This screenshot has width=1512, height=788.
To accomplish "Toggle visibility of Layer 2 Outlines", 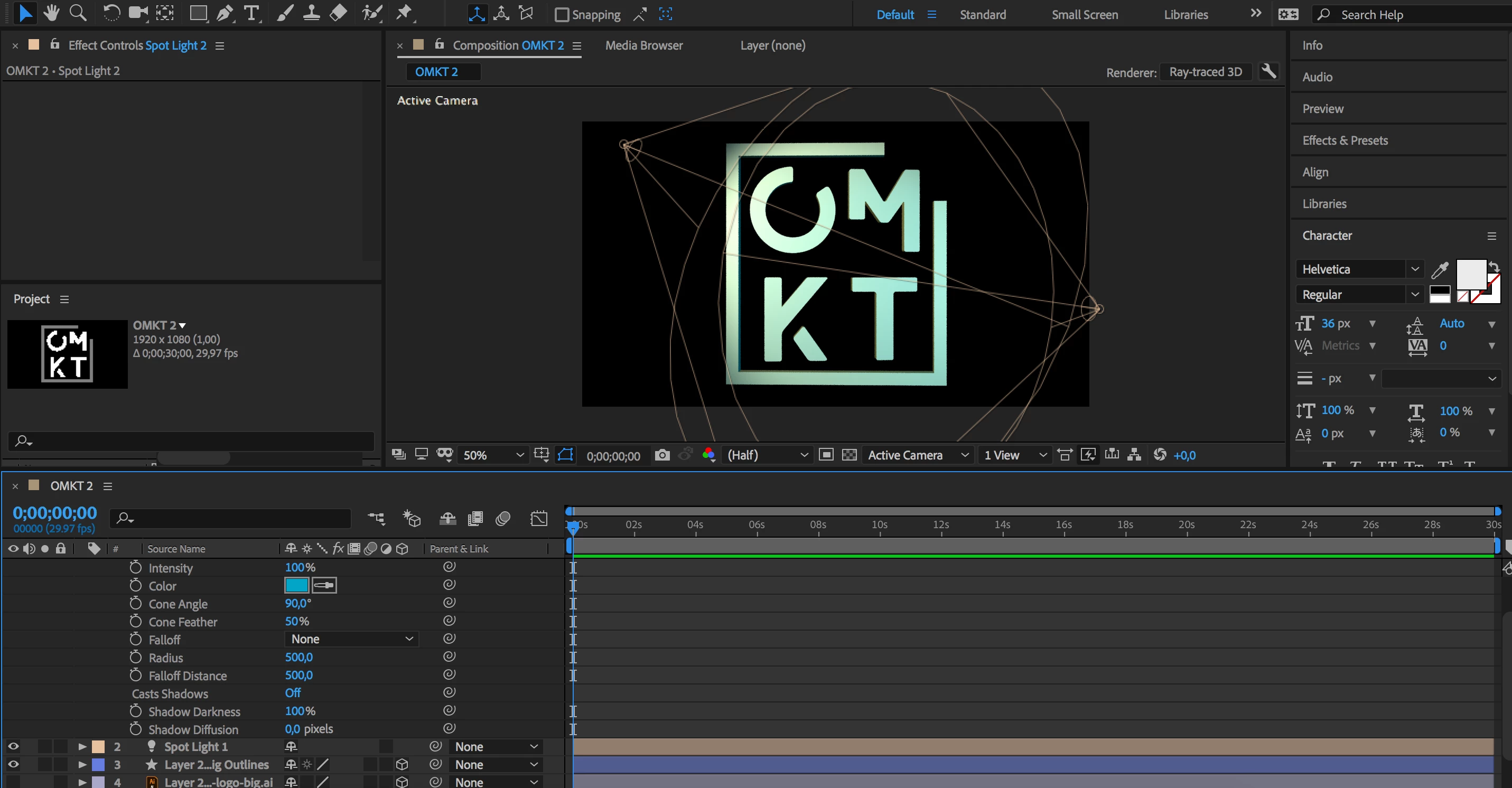I will (13, 765).
